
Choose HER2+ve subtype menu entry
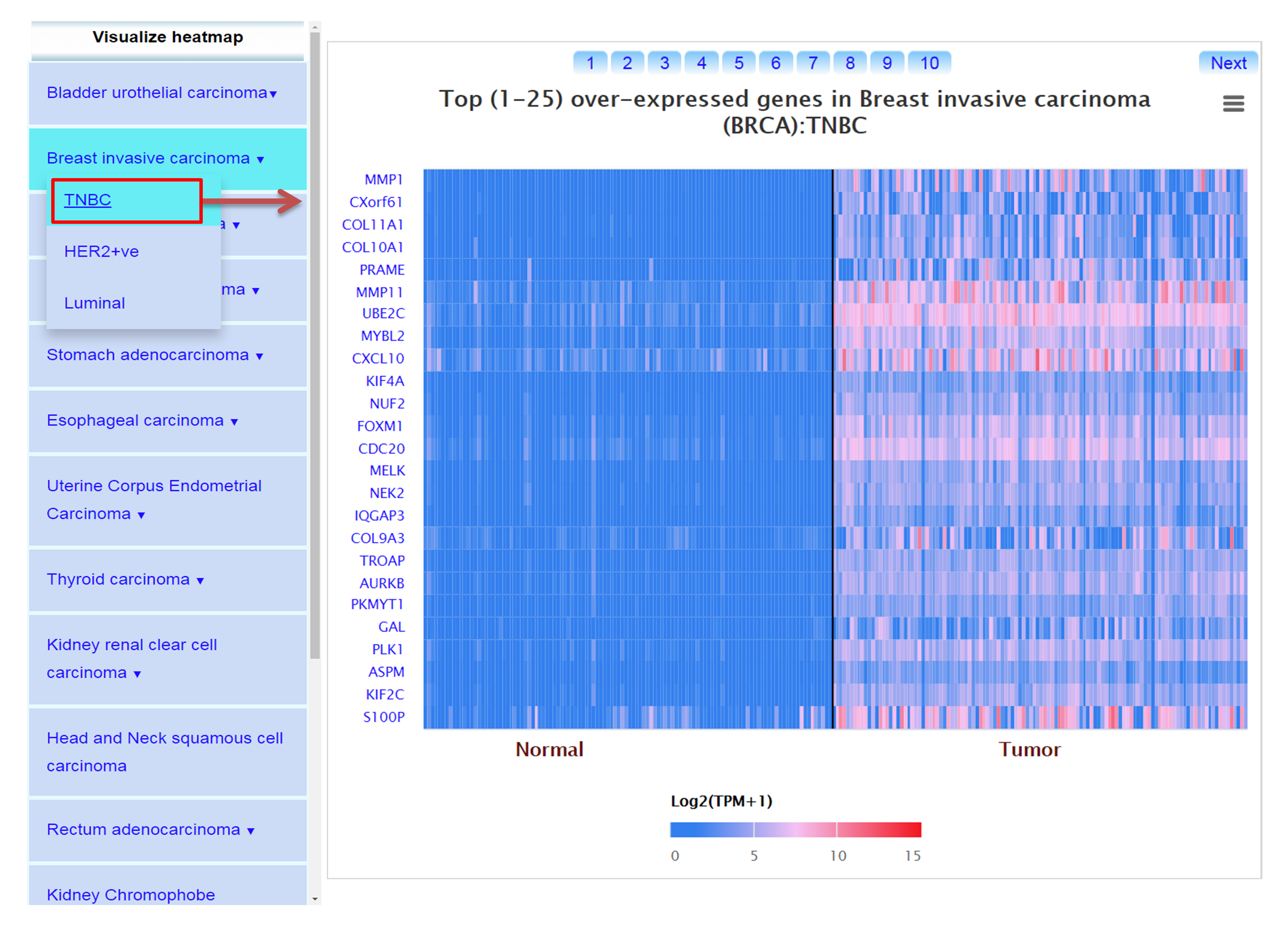pyautogui.click(x=102, y=251)
